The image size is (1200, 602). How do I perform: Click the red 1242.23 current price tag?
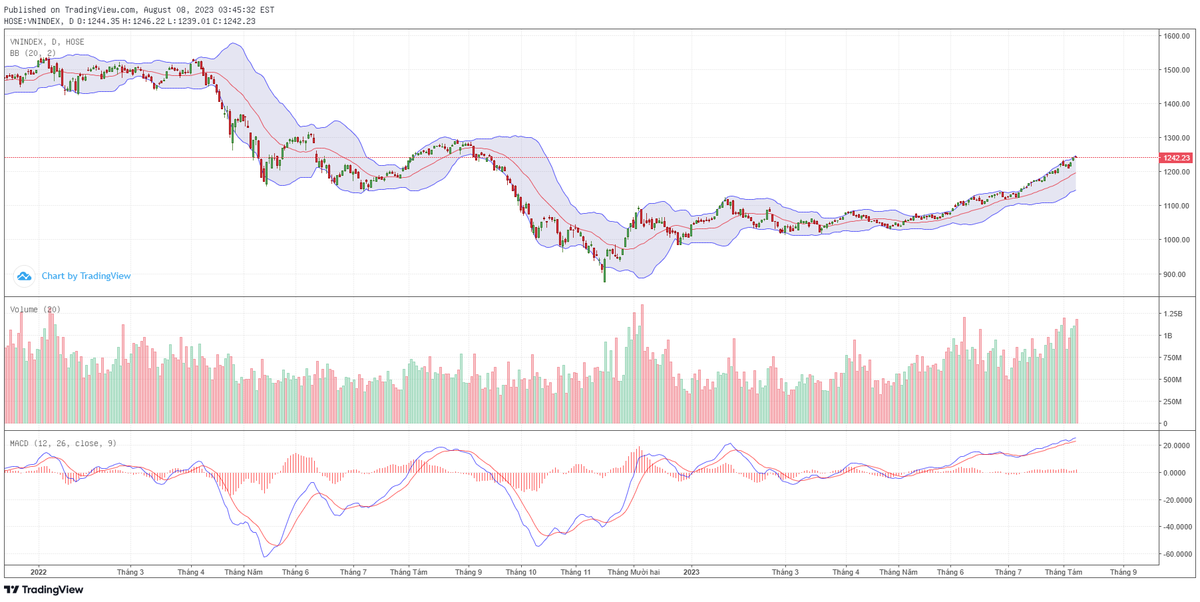coord(1174,158)
